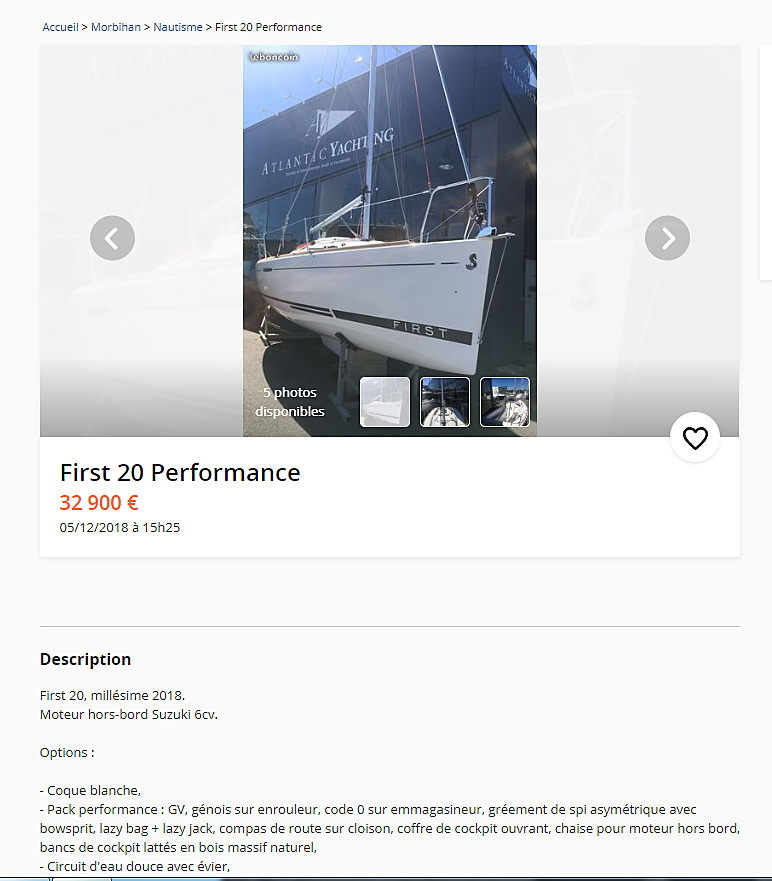Click the 05/12/2018 posting date

point(120,528)
